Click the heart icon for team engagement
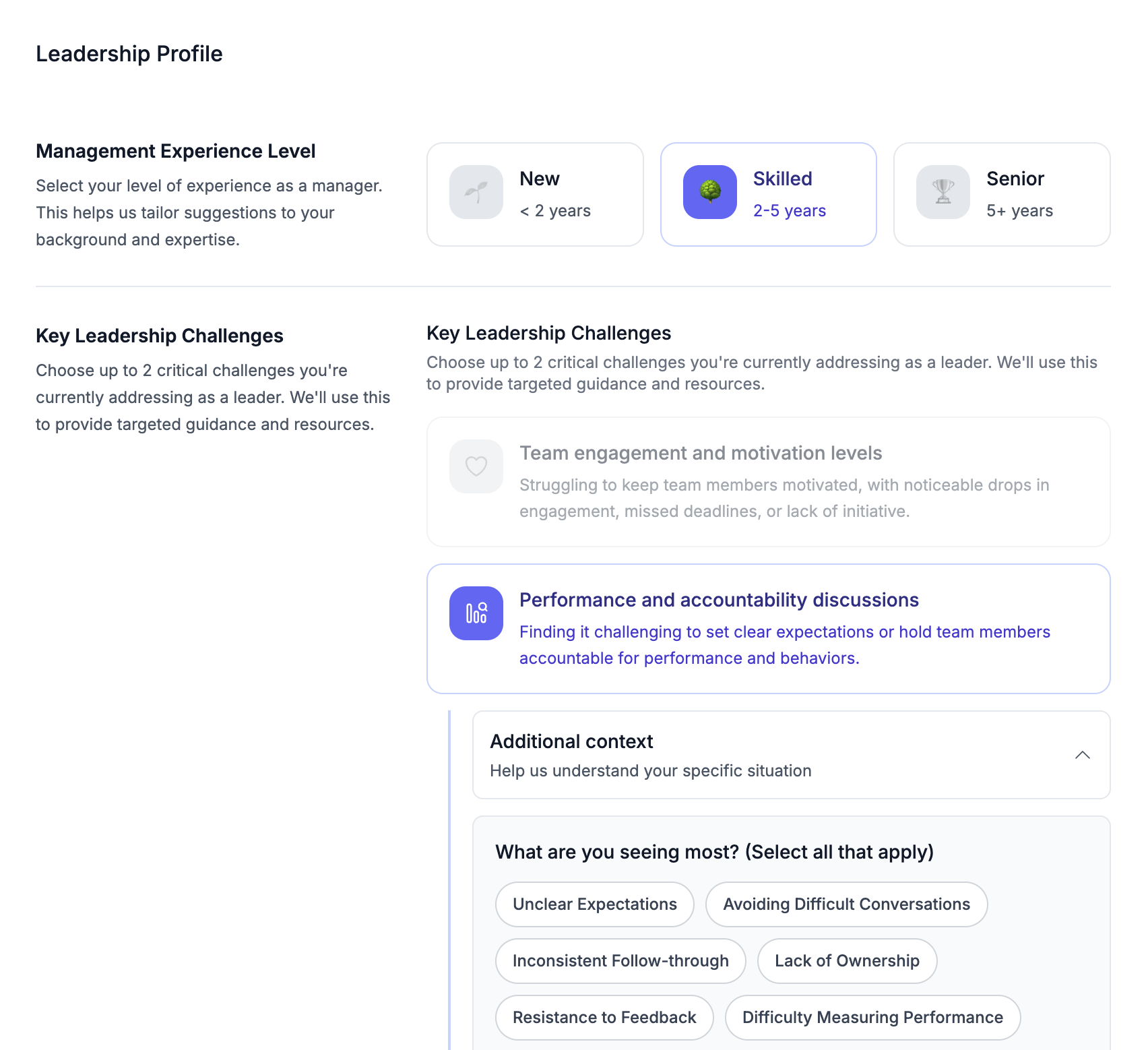Screen dimensions: 1148x1050 (476, 466)
